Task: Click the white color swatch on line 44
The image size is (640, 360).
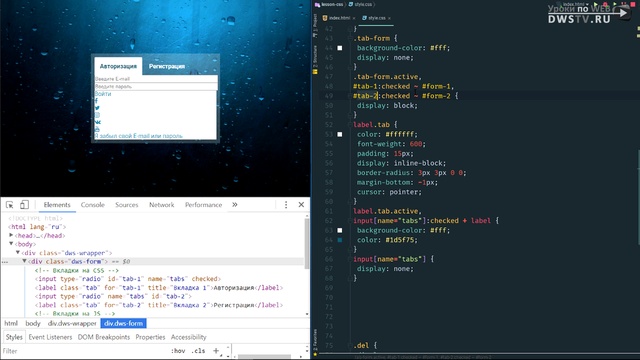Action: click(x=340, y=48)
